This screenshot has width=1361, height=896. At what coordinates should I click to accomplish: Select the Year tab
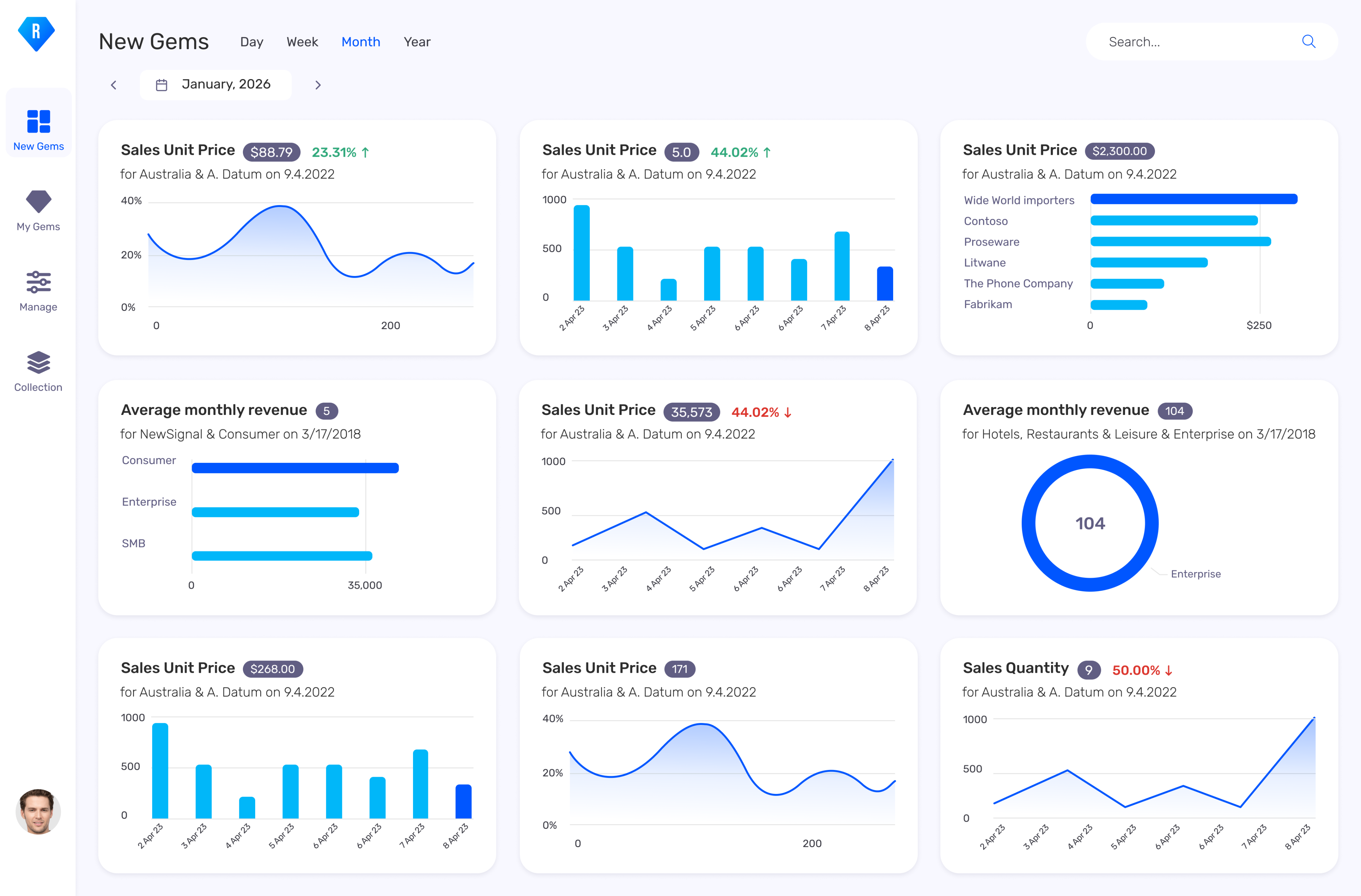(x=417, y=42)
